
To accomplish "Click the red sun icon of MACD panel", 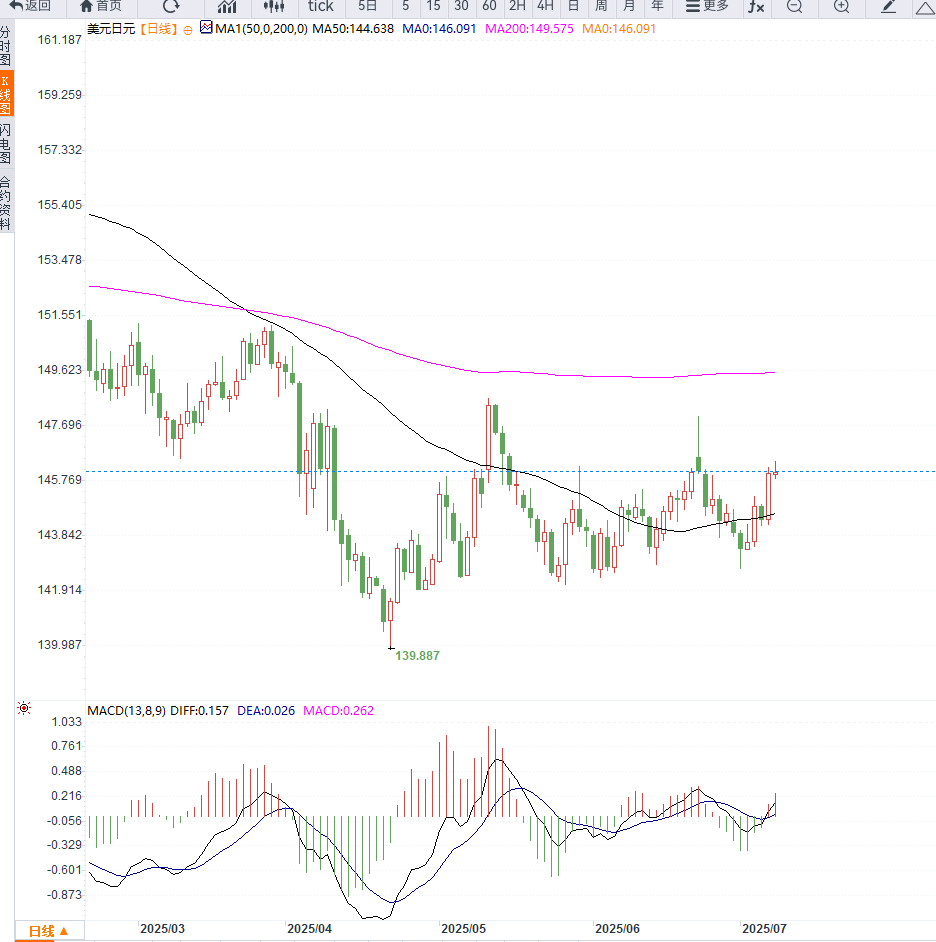I will (24, 708).
